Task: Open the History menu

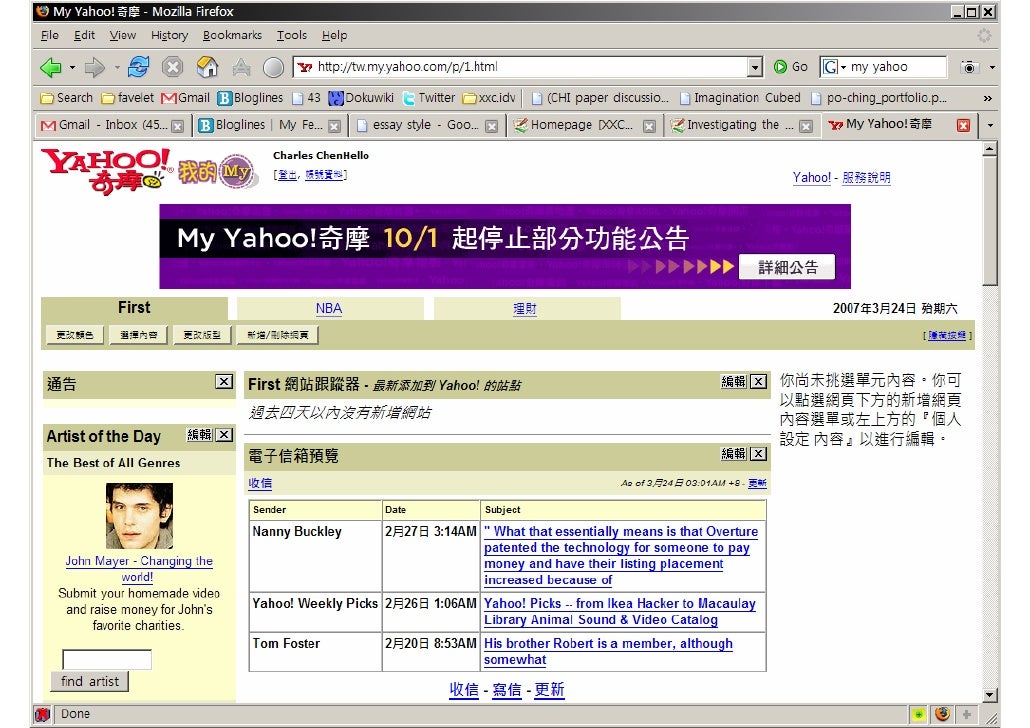Action: coord(169,35)
